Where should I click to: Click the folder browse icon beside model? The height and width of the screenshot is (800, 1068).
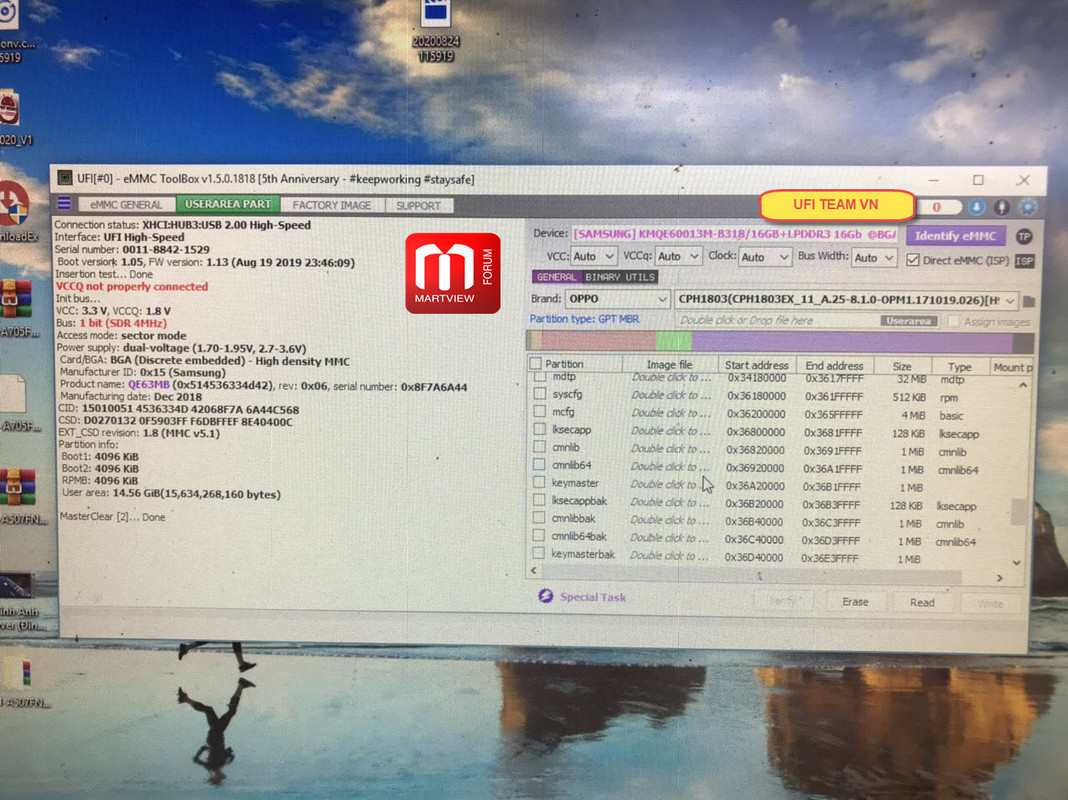pyautogui.click(x=1028, y=301)
